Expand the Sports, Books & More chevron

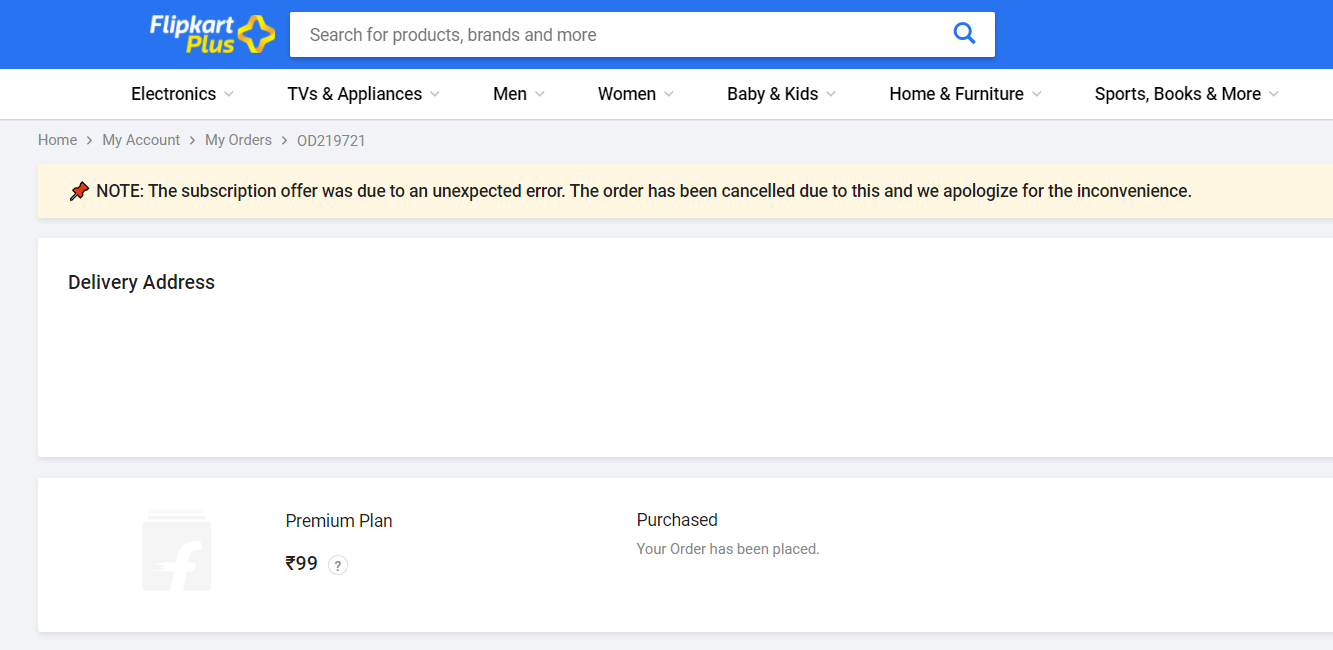(1274, 94)
